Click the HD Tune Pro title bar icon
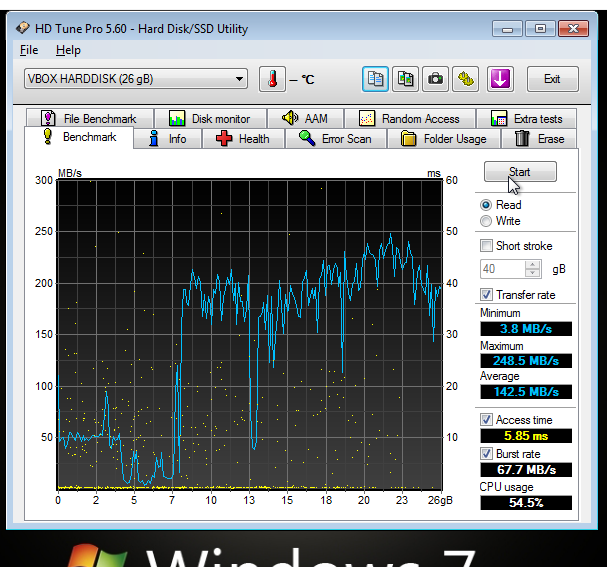 coord(23,28)
